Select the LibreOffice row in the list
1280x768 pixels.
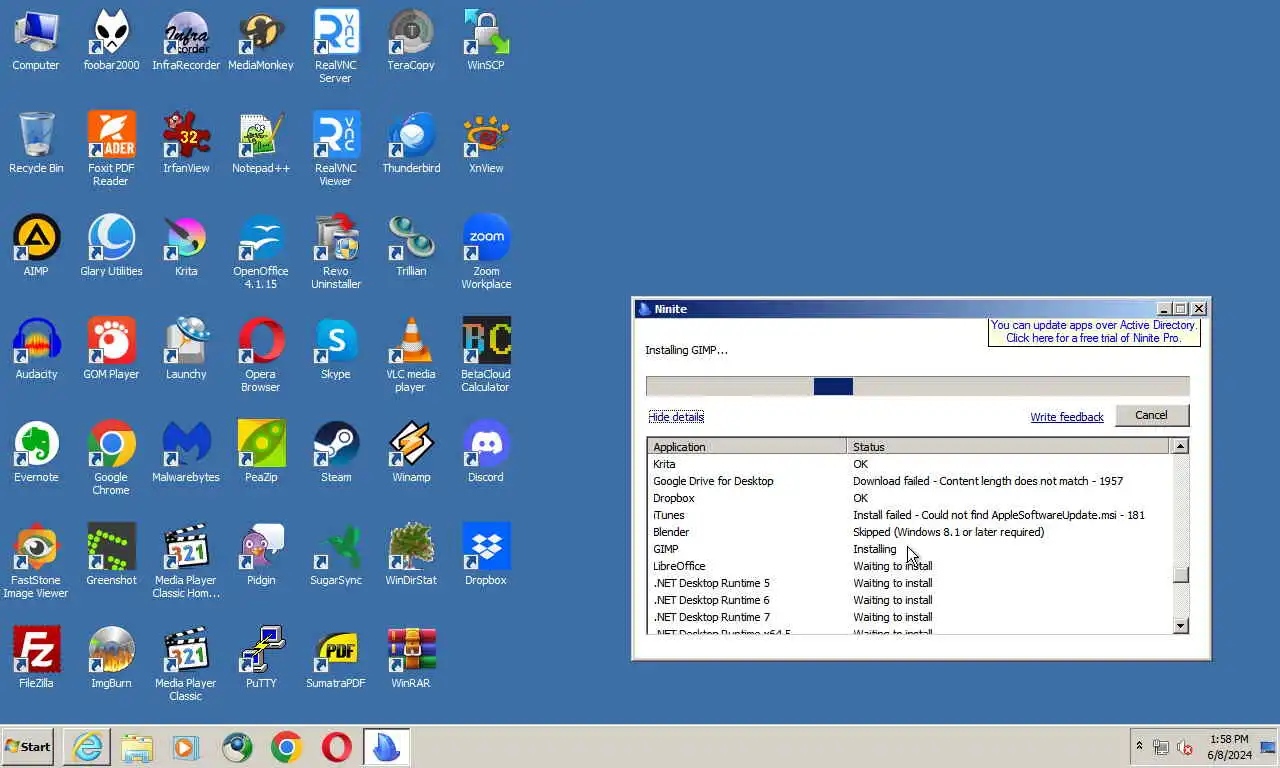tap(909, 566)
